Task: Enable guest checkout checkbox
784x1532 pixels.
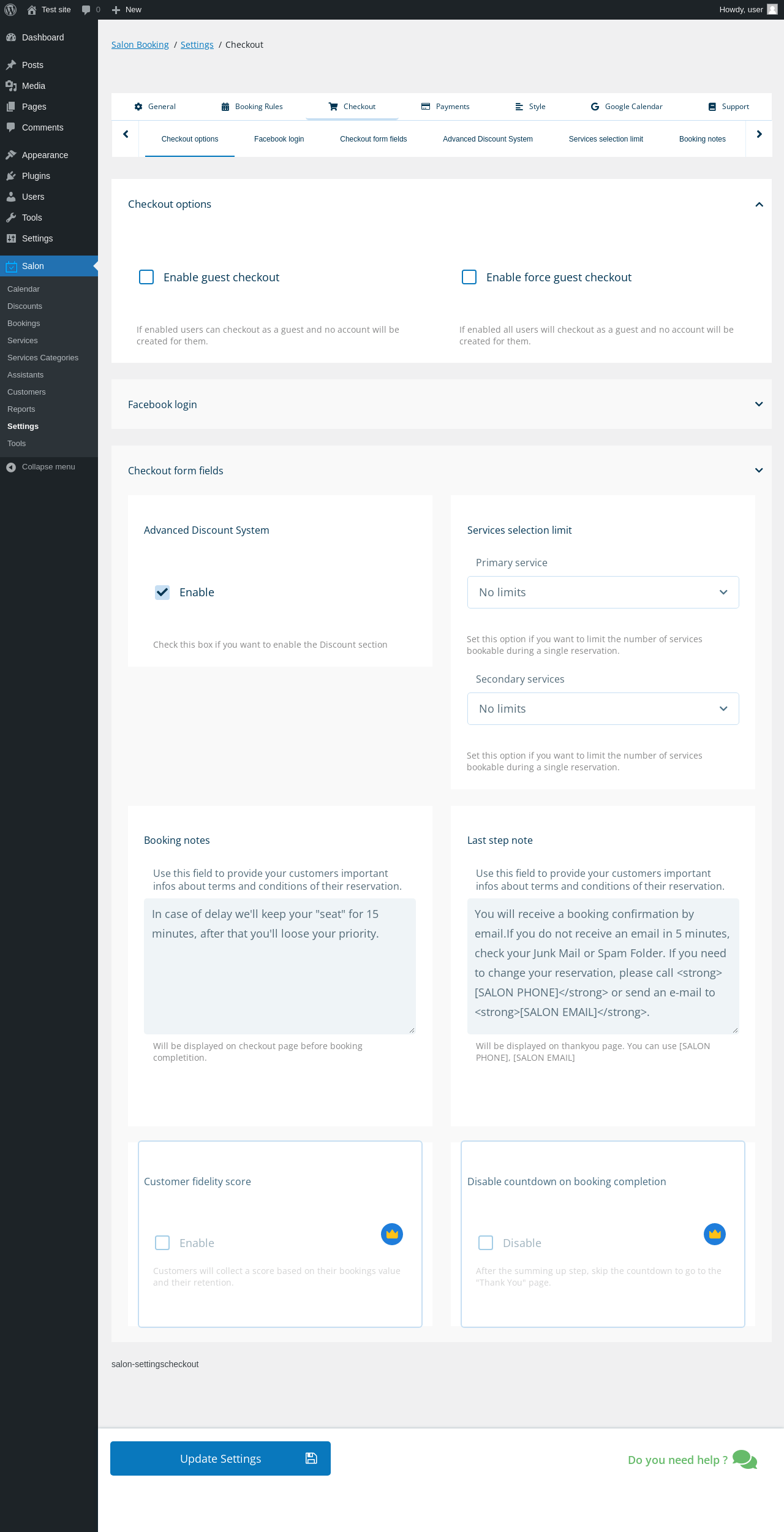Action: [x=146, y=277]
